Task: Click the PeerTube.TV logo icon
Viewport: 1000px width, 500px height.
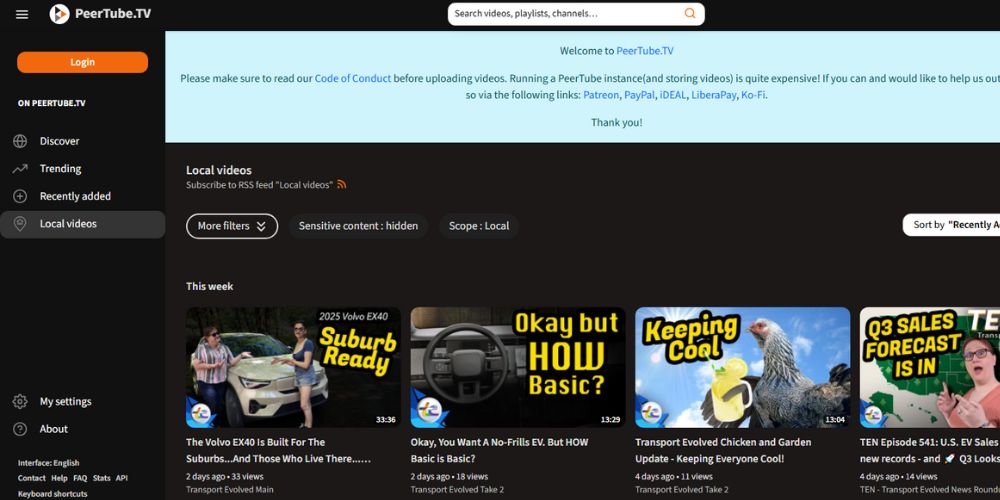Action: pyautogui.click(x=59, y=14)
